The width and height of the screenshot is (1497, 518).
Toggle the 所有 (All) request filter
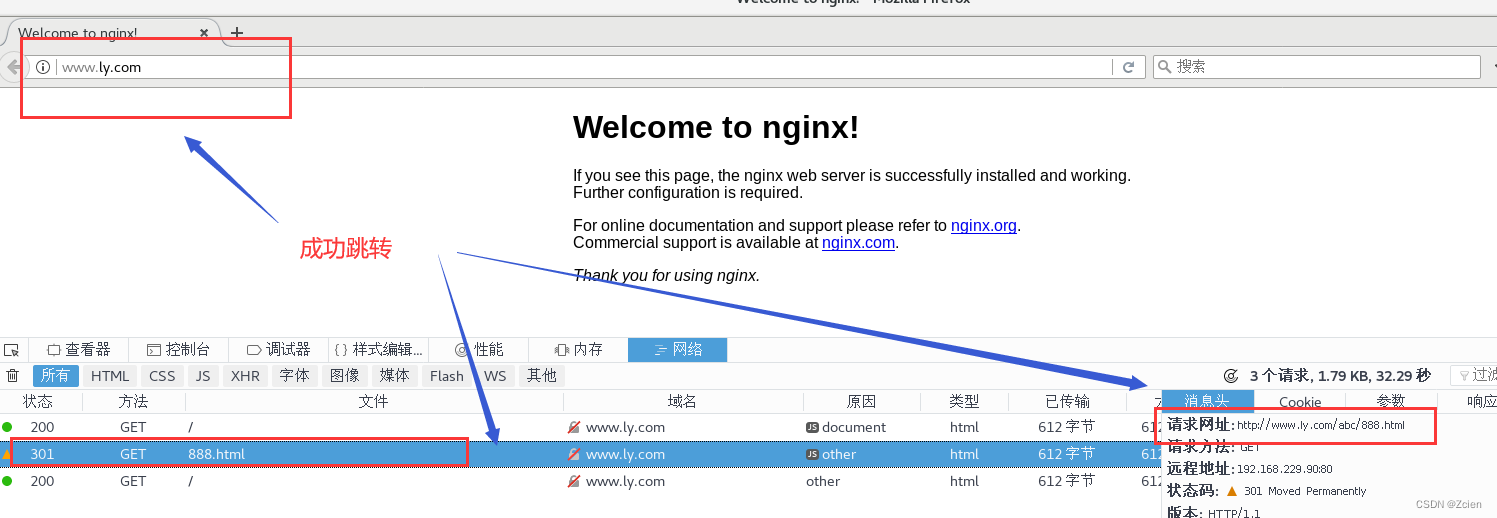tap(56, 376)
